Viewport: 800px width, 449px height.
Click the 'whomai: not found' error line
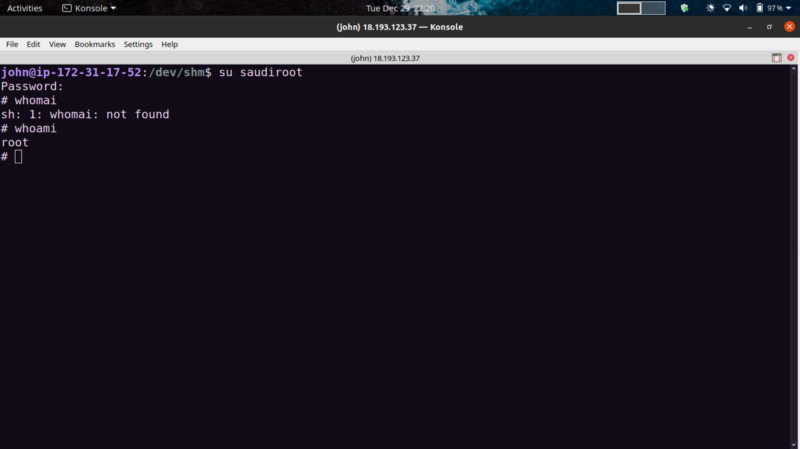click(85, 115)
